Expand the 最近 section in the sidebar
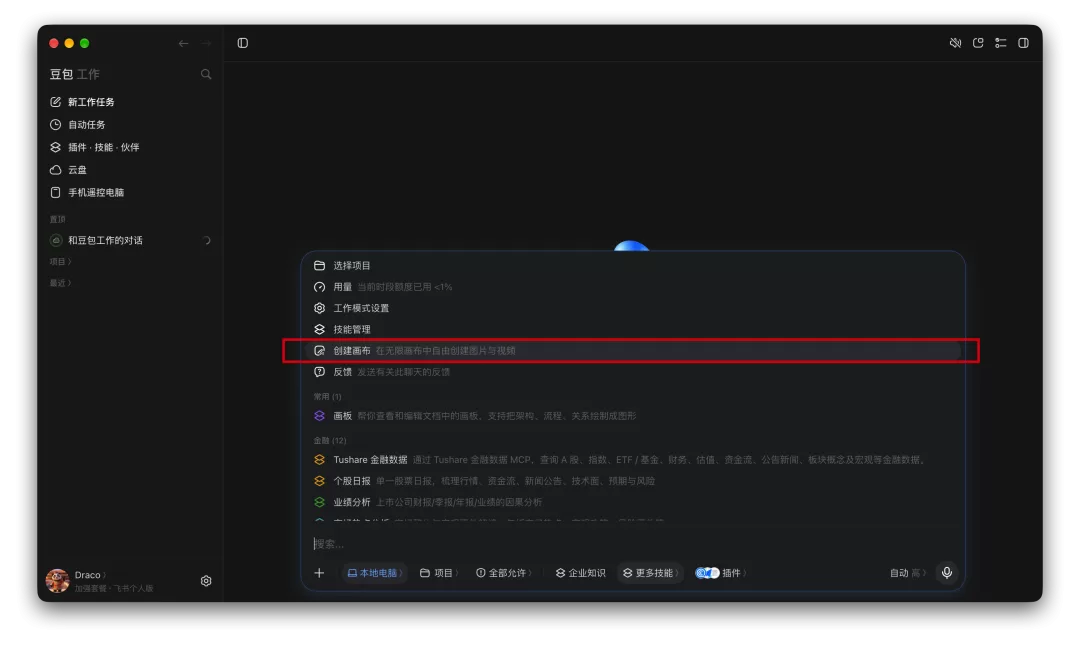Image resolution: width=1080 pixels, height=652 pixels. point(60,283)
